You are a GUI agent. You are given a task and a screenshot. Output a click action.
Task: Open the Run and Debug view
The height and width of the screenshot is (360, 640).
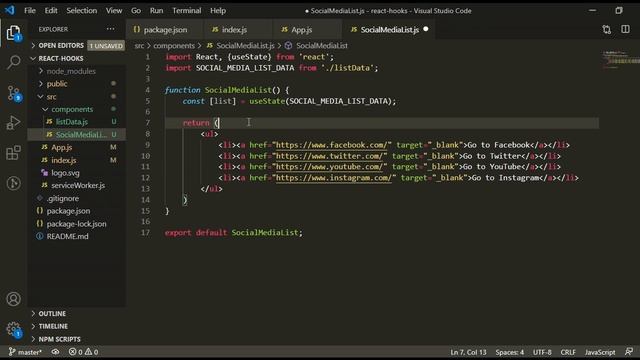click(x=13, y=122)
